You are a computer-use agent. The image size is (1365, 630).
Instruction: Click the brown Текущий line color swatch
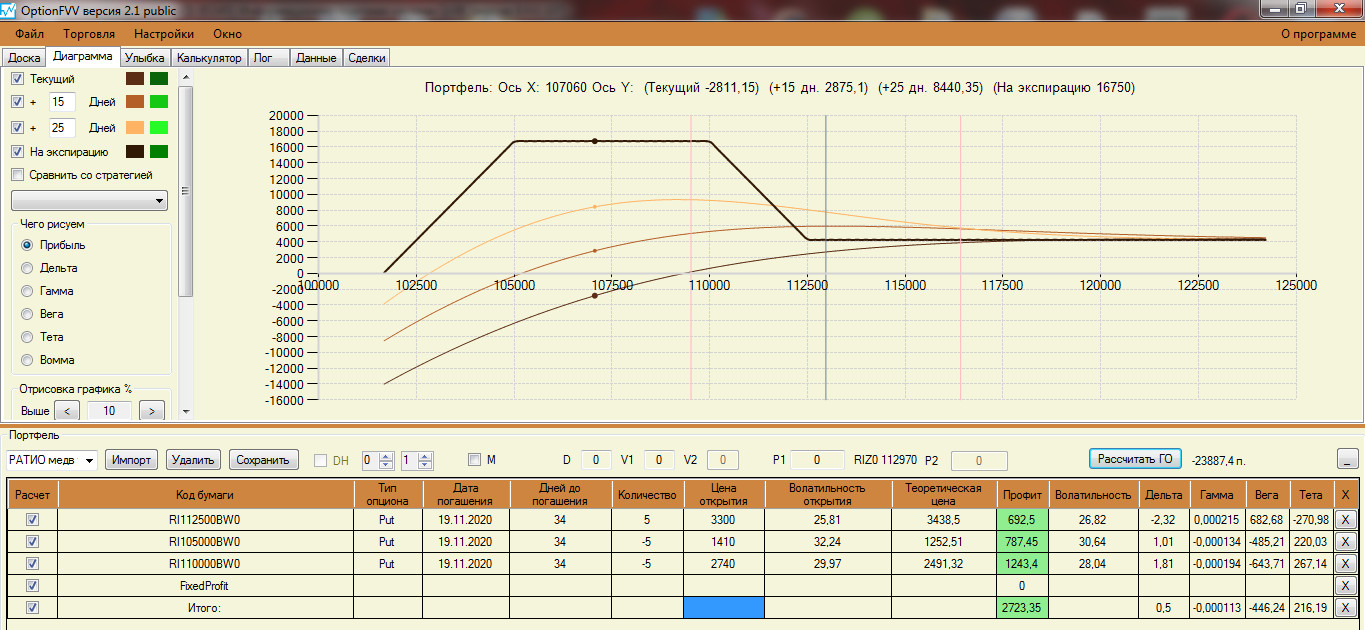tap(135, 79)
